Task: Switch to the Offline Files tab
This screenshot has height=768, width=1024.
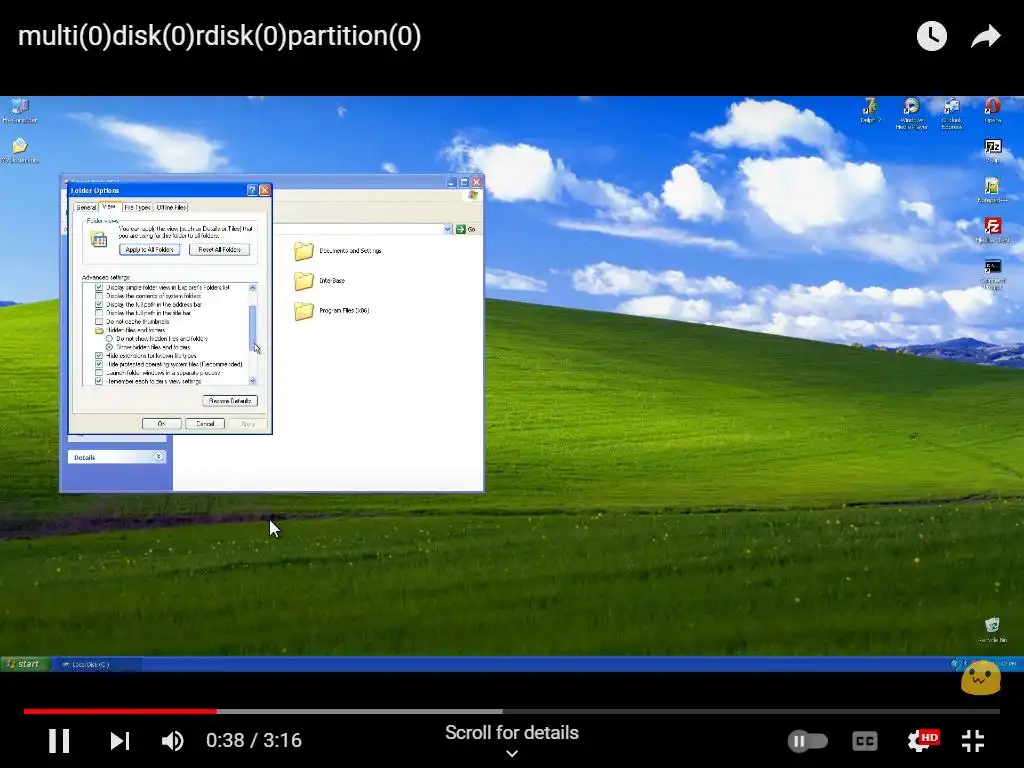Action: click(171, 208)
